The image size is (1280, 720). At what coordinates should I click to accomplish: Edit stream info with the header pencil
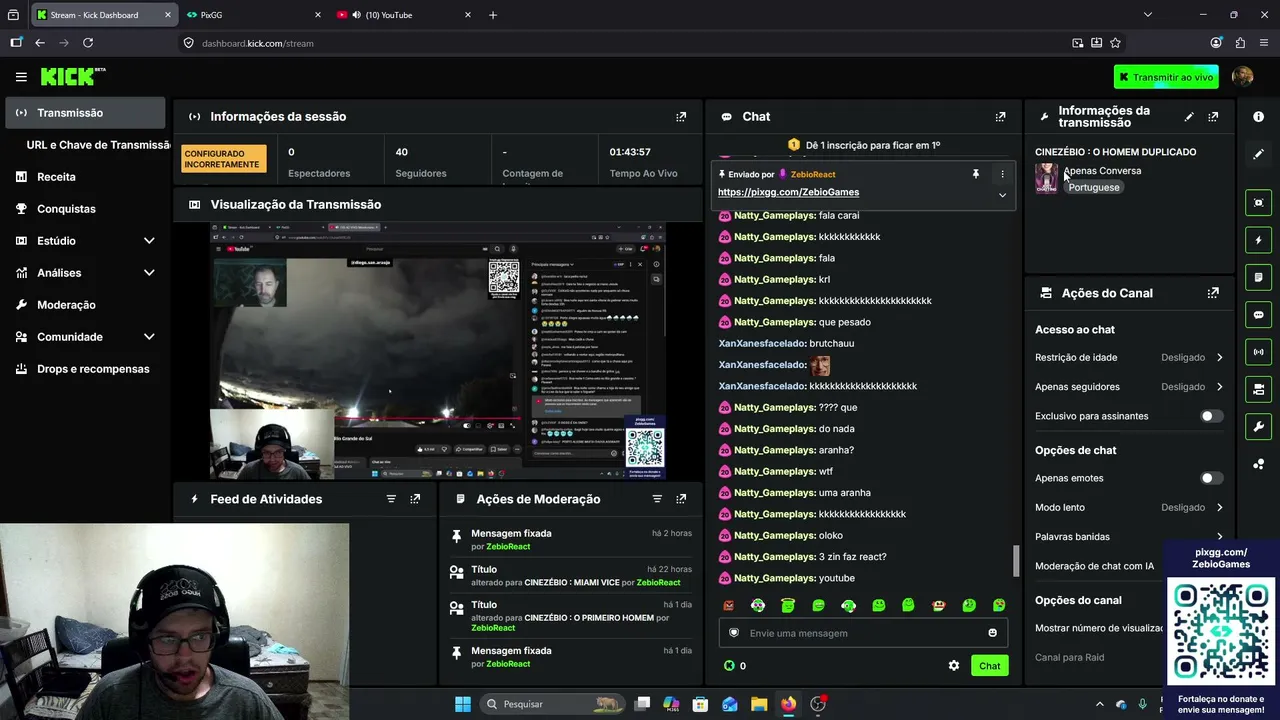coord(1189,117)
